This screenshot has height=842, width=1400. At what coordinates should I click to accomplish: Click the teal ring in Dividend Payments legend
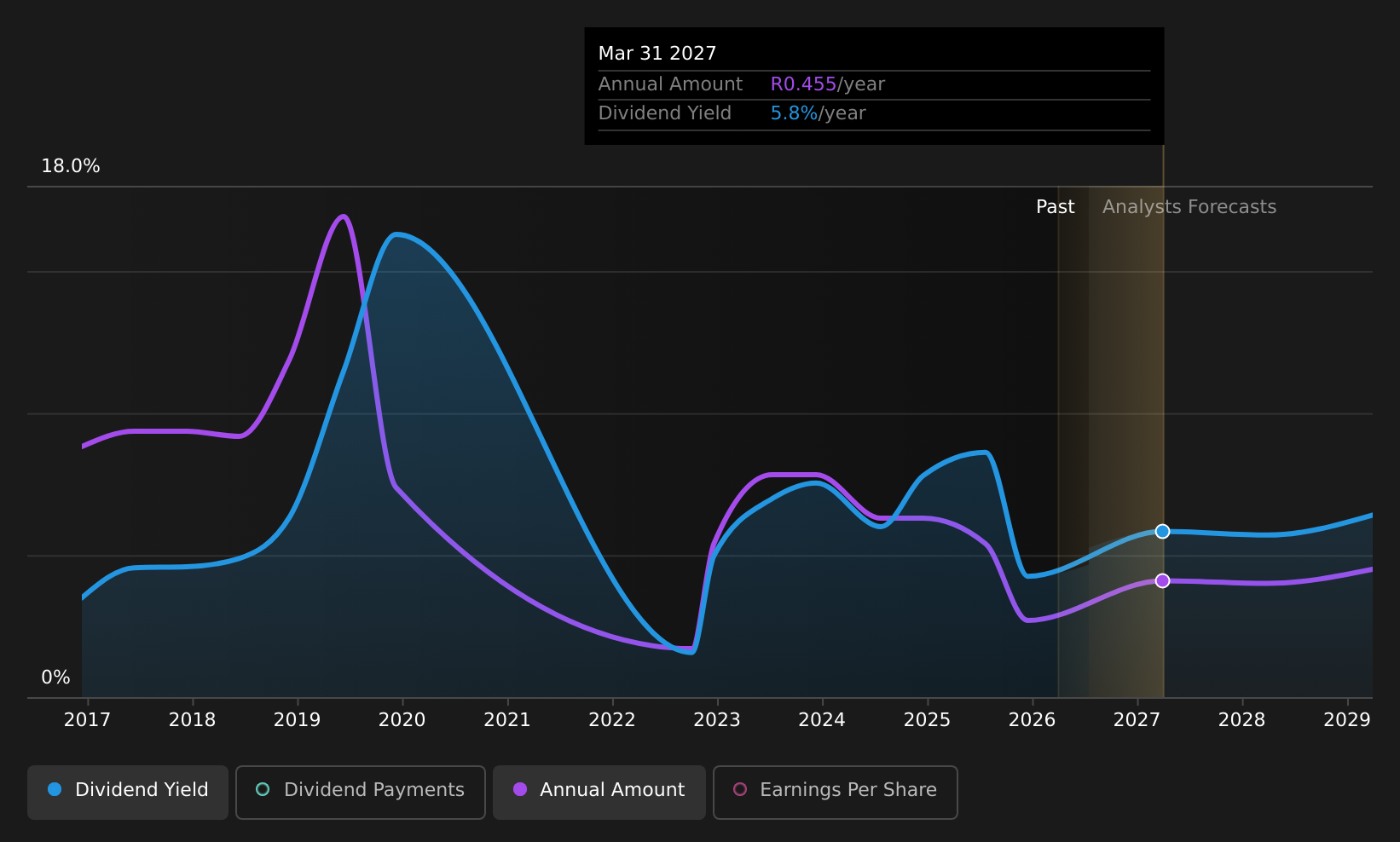tap(263, 789)
